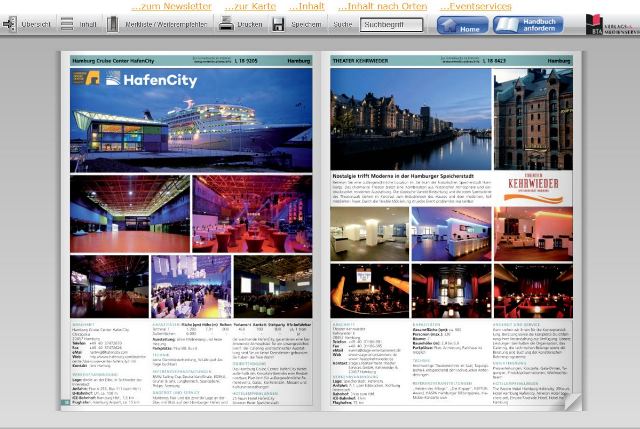Click the page curl corner to turn page

tap(573, 402)
